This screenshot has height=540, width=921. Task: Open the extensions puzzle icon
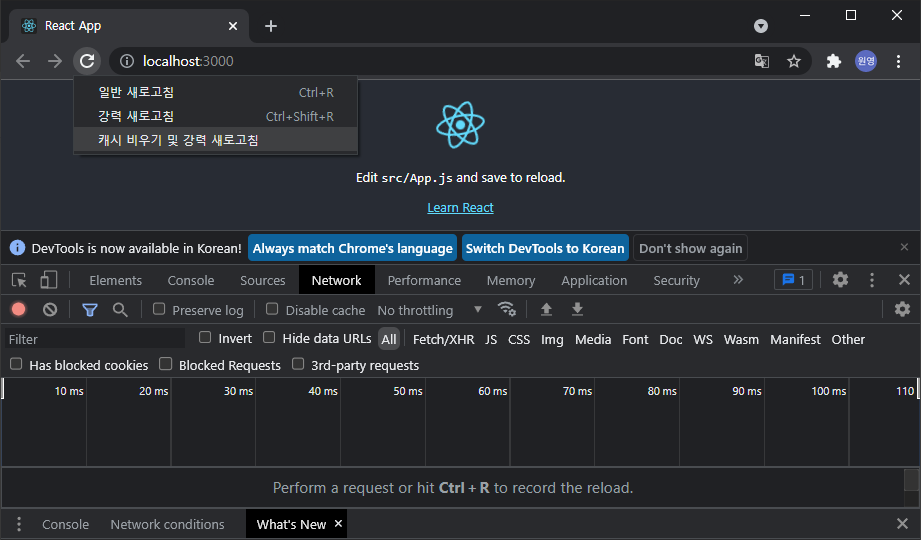click(x=833, y=61)
